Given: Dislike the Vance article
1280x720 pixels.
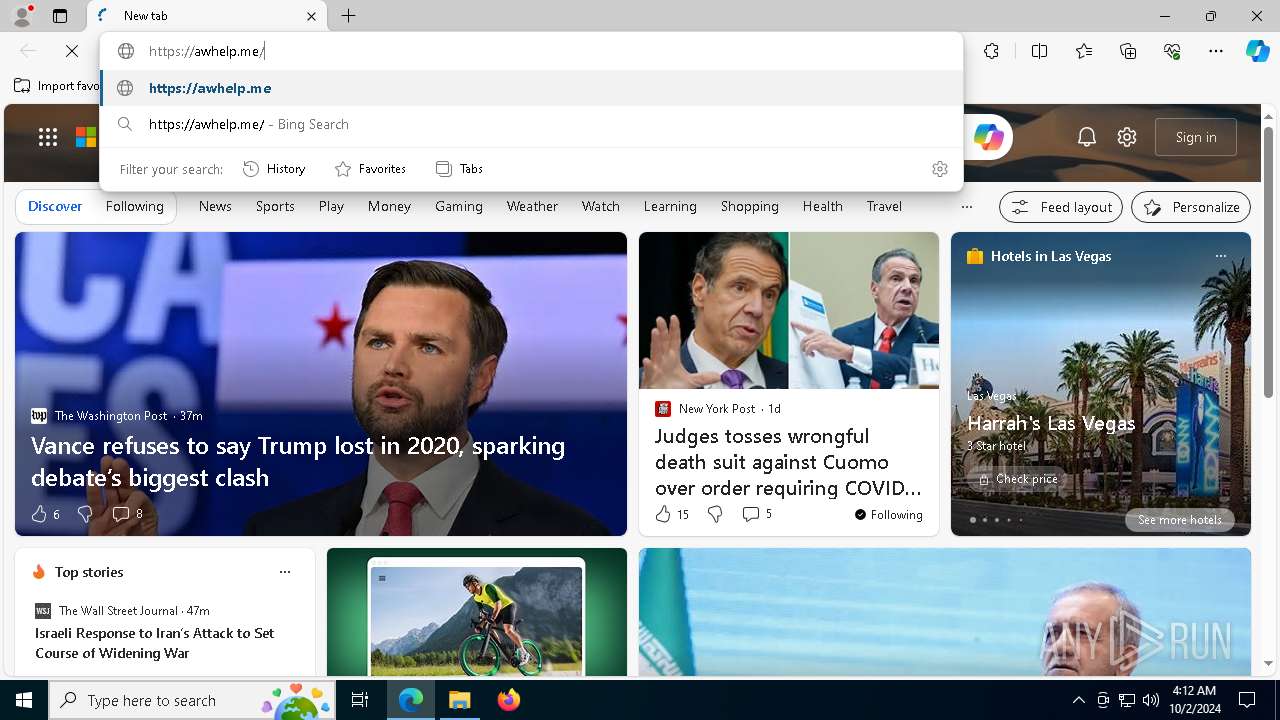Looking at the screenshot, I should (x=85, y=514).
